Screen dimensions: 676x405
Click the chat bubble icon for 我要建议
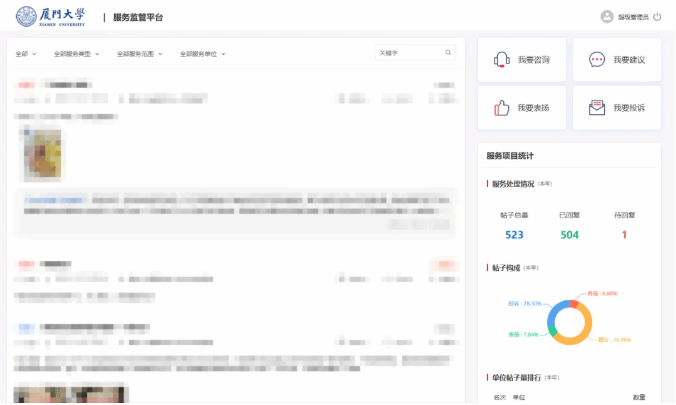pyautogui.click(x=597, y=60)
